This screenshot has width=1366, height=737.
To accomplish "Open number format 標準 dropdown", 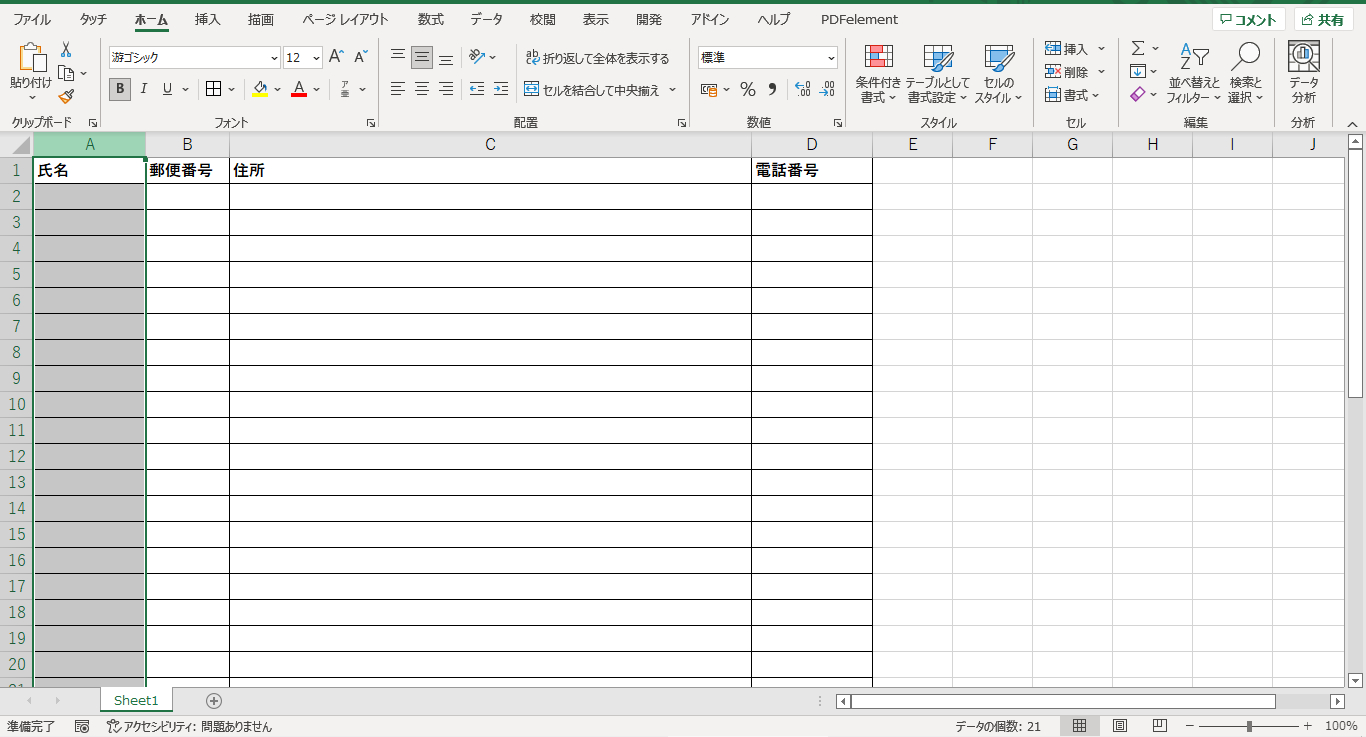I will (831, 58).
